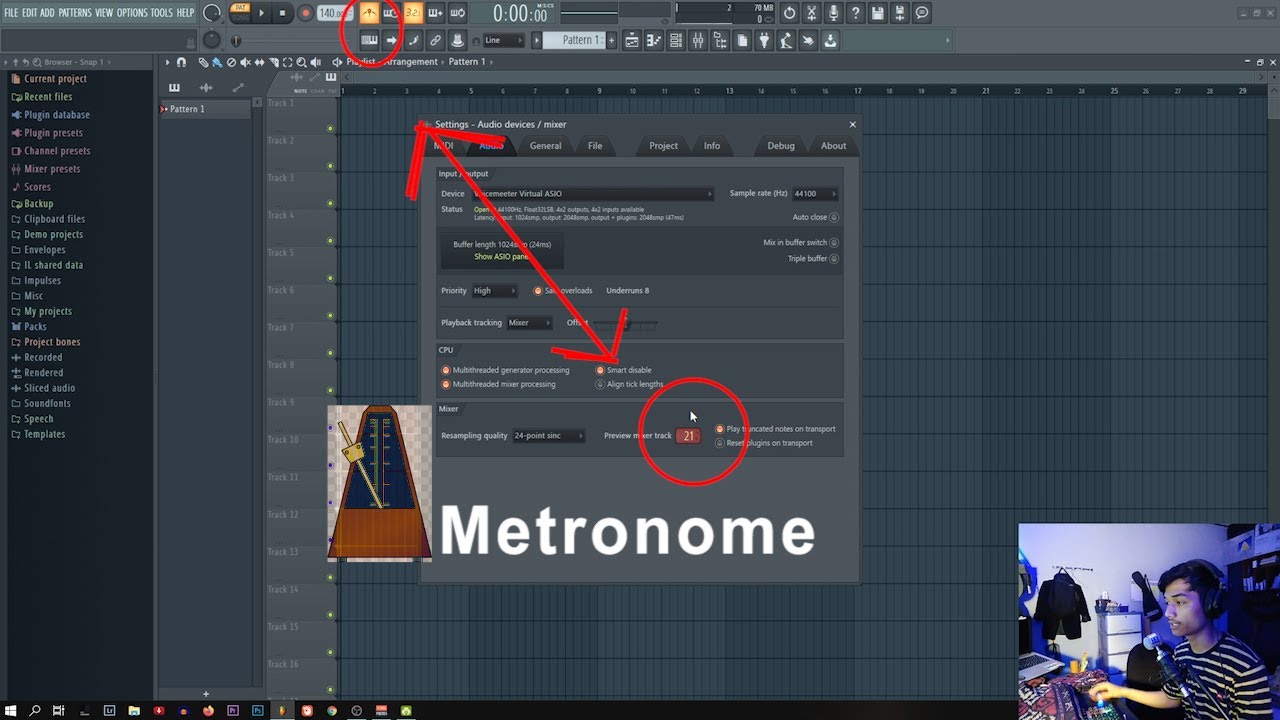Click the master volume knob beside the HELP menu
The width and height of the screenshot is (1280, 720).
coord(212,13)
